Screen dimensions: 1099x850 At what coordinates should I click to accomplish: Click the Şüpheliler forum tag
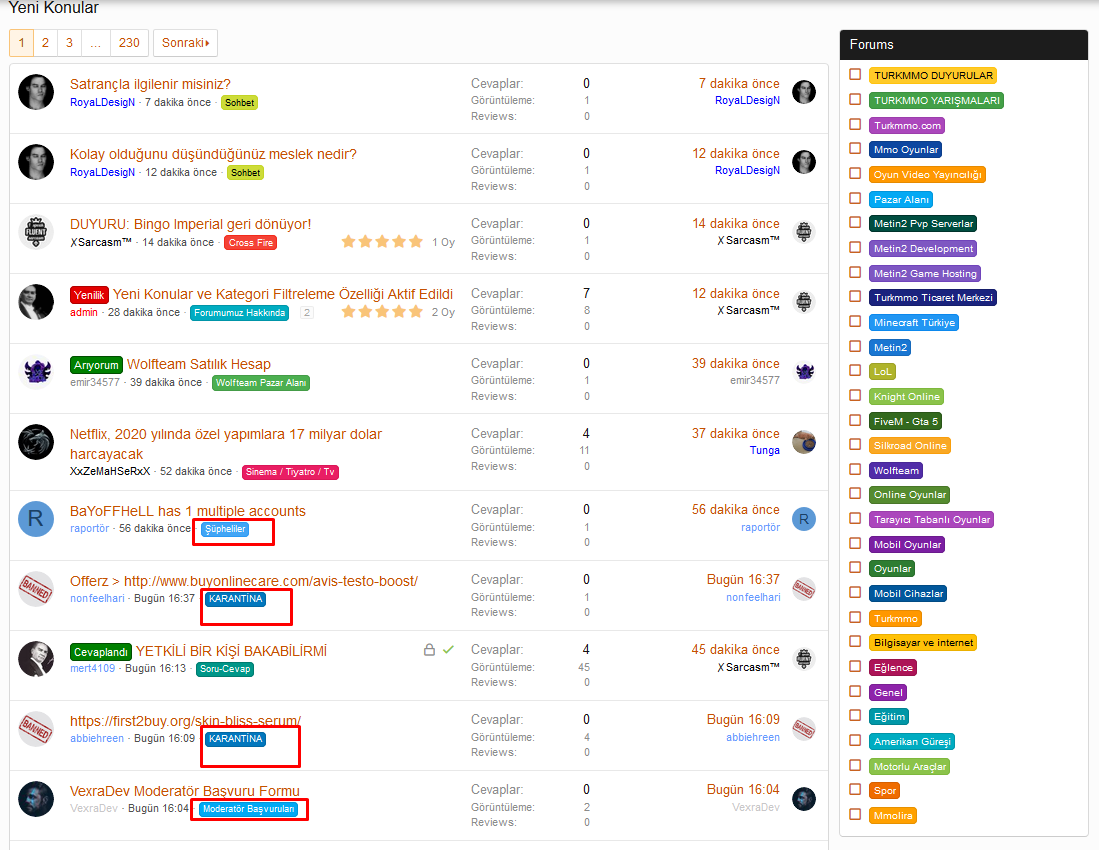pyautogui.click(x=225, y=529)
